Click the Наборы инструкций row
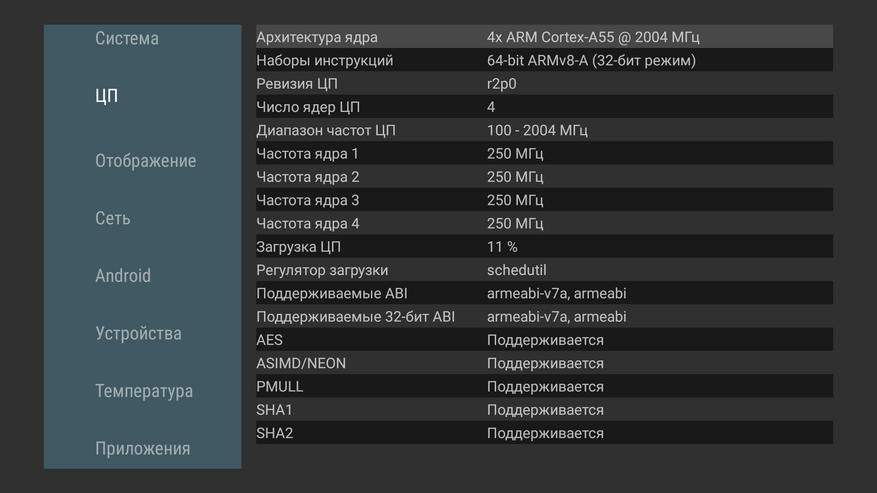The height and width of the screenshot is (493, 877). tap(544, 60)
